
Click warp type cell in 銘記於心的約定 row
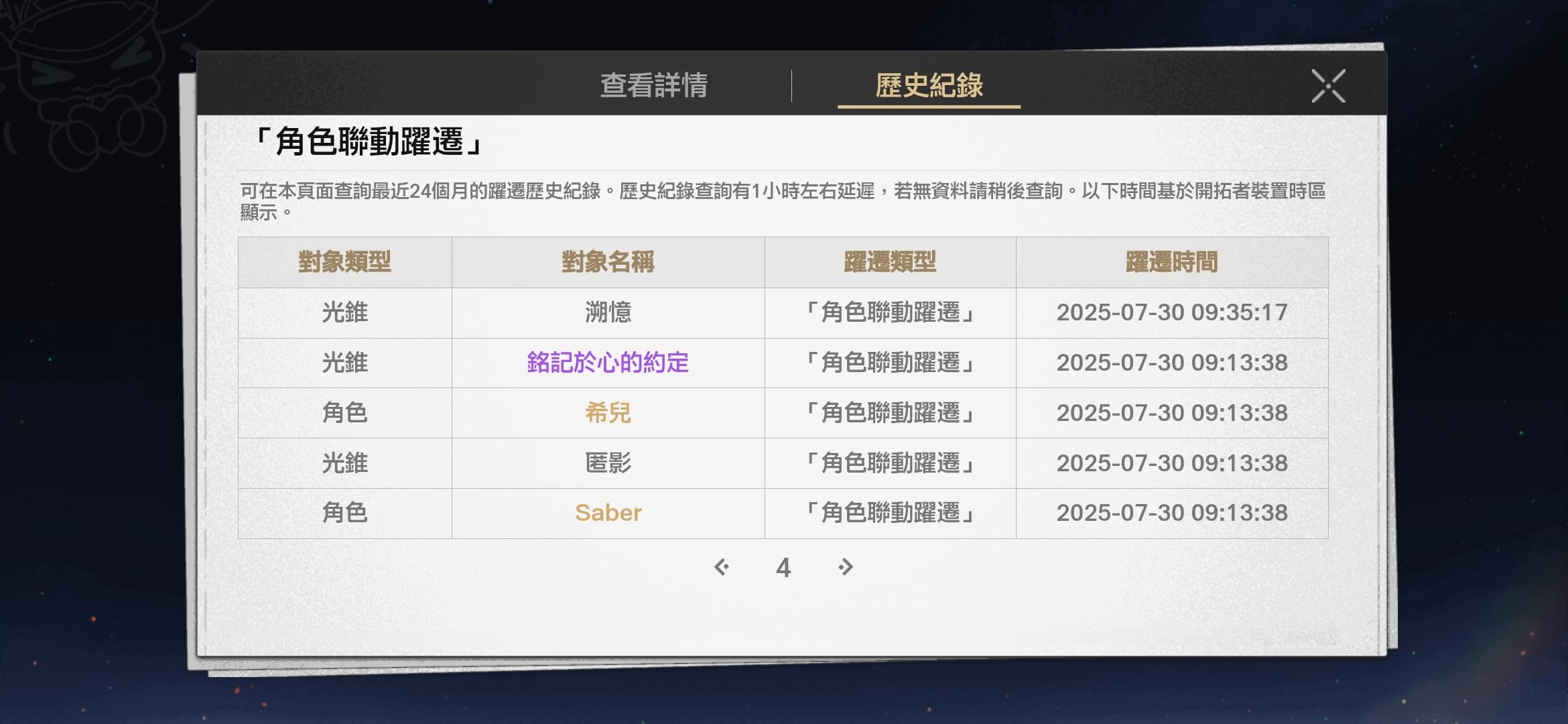890,363
